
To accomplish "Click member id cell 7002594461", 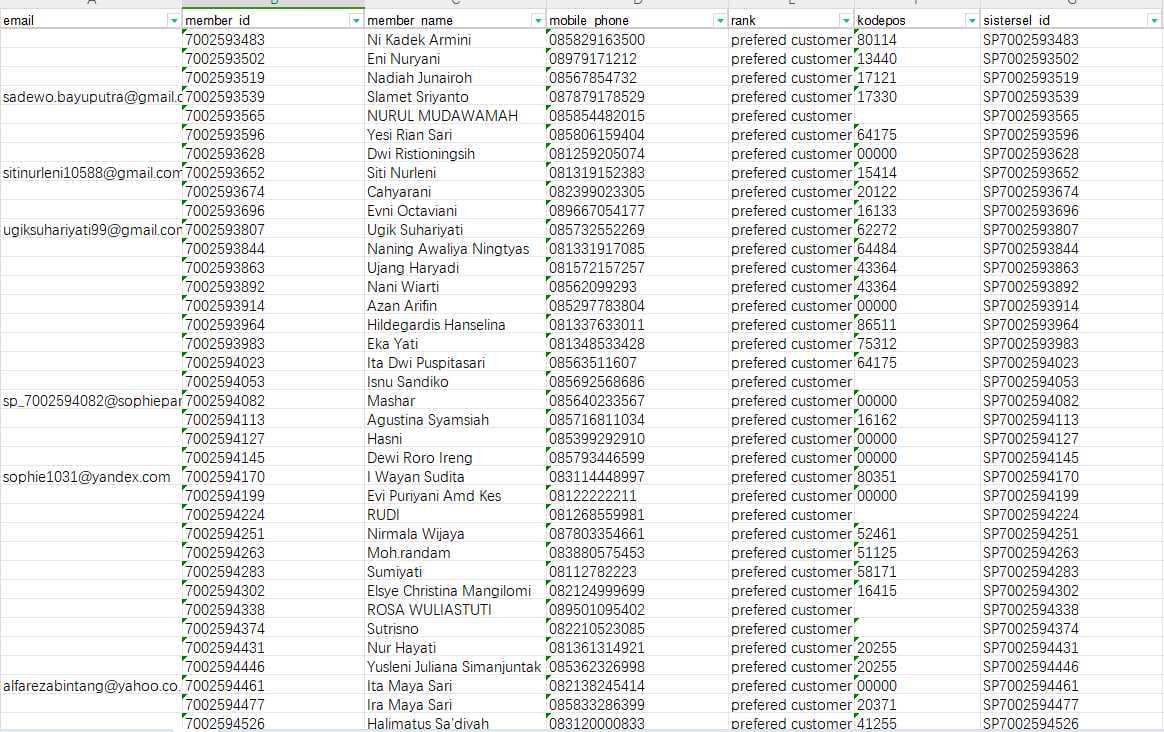I will [x=273, y=686].
